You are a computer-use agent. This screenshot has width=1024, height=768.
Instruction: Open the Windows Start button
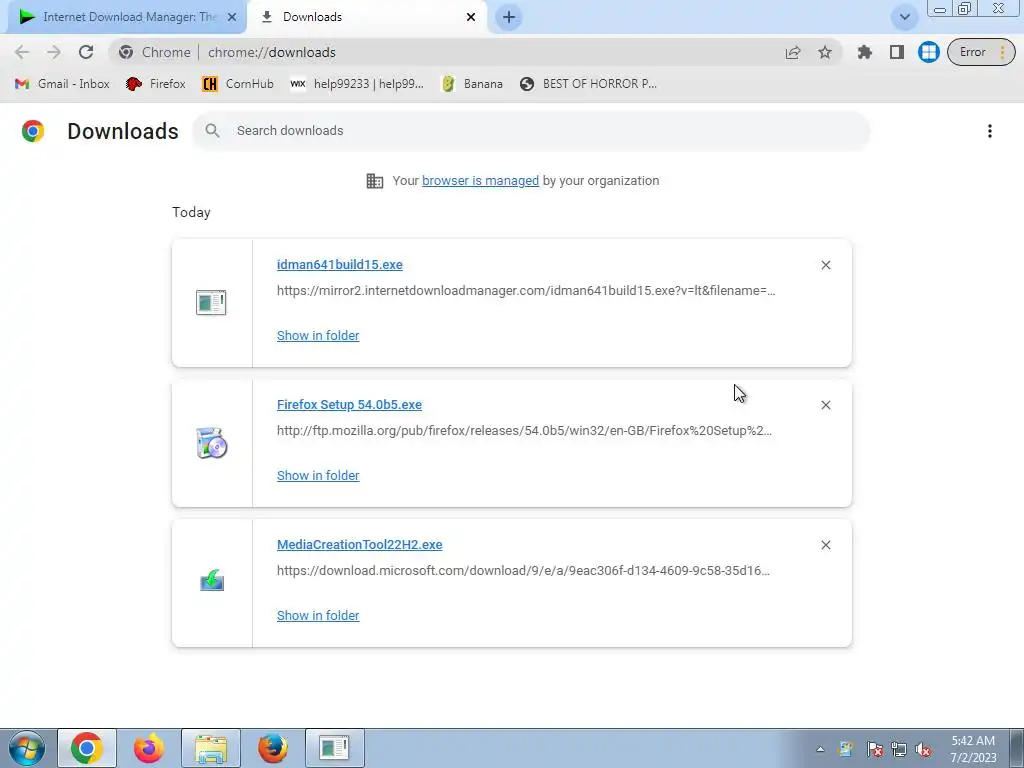point(27,748)
